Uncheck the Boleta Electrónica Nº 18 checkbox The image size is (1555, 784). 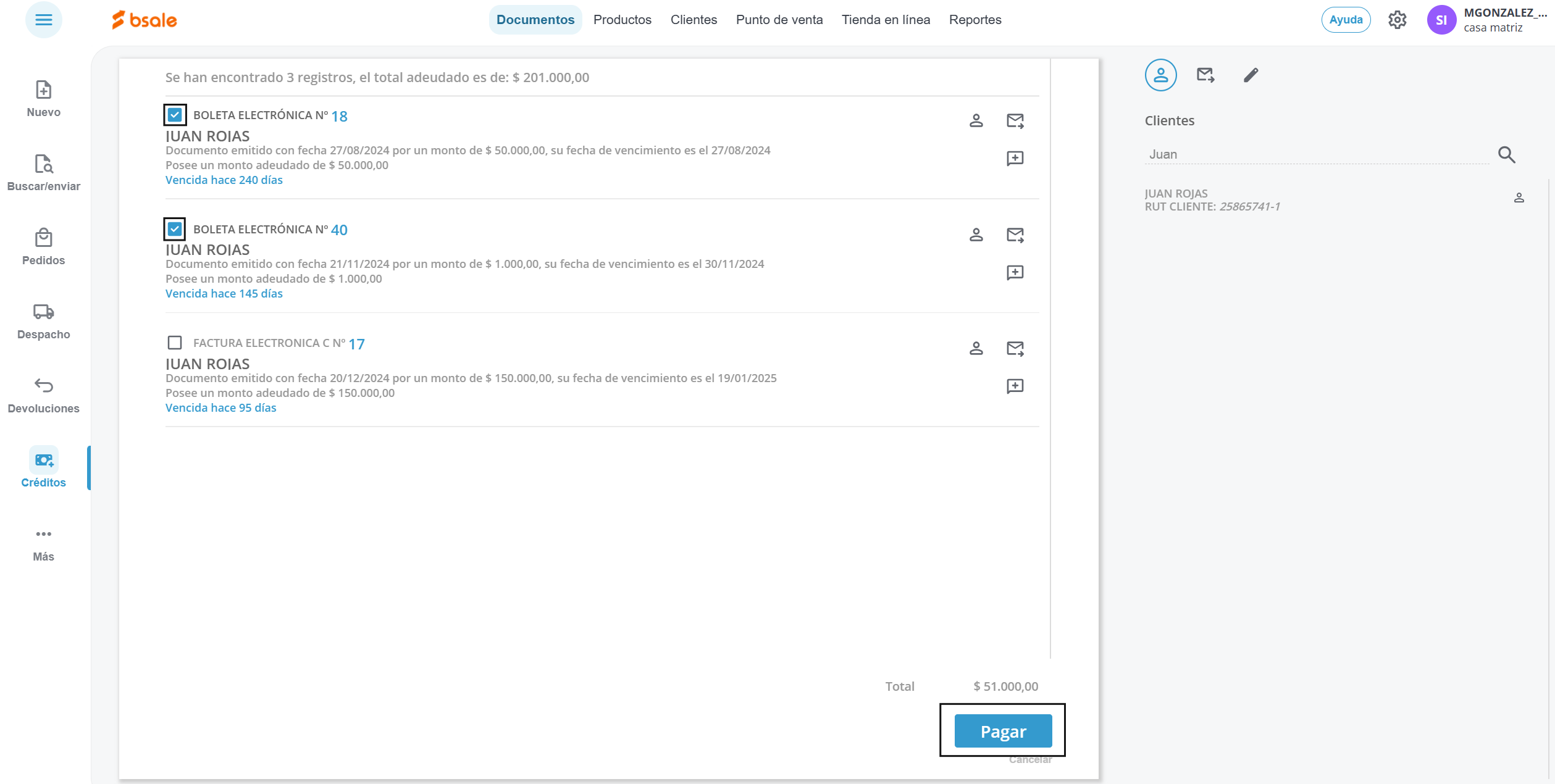pyautogui.click(x=175, y=115)
